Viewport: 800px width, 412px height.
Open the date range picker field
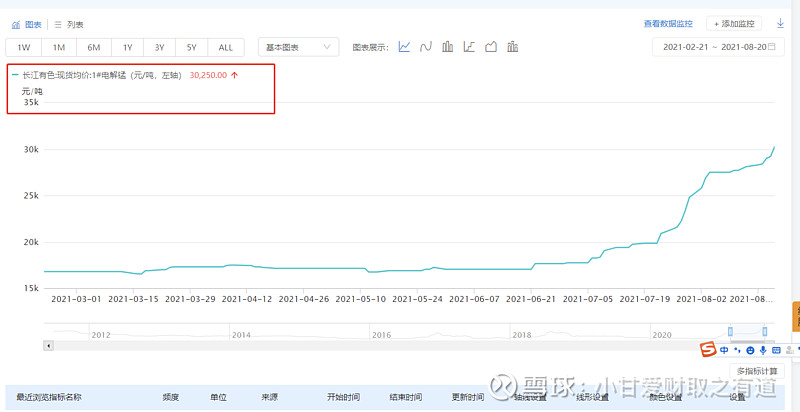click(x=718, y=46)
